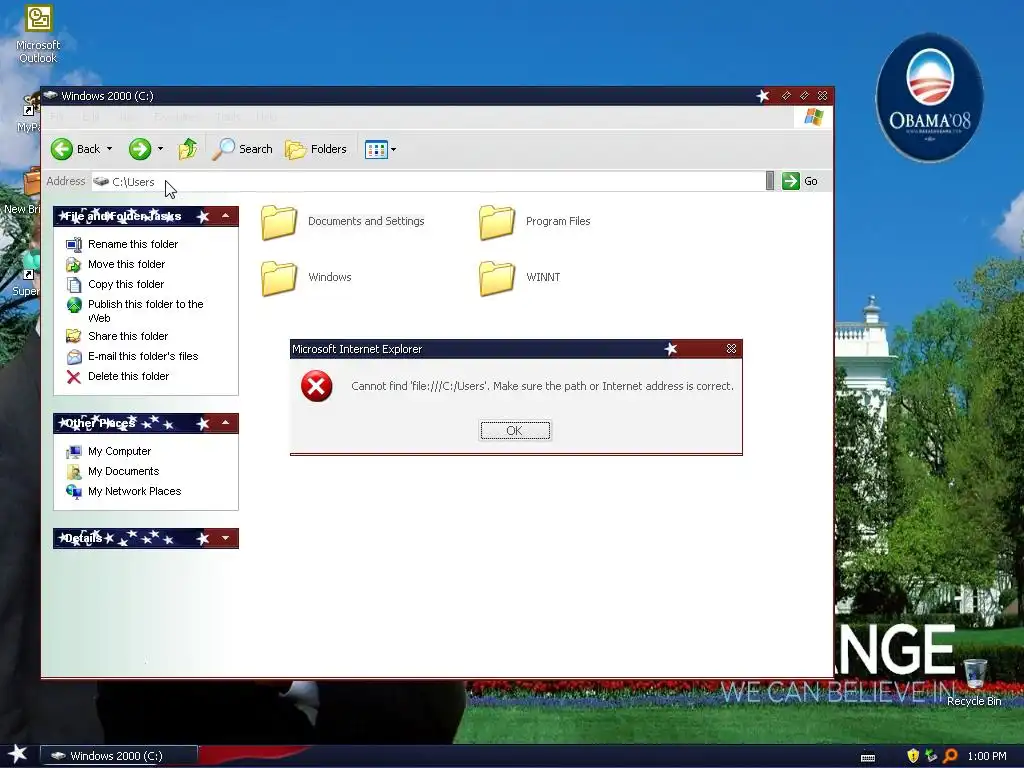Select the Documents and Settings folder
The height and width of the screenshot is (768, 1024).
(x=342, y=221)
